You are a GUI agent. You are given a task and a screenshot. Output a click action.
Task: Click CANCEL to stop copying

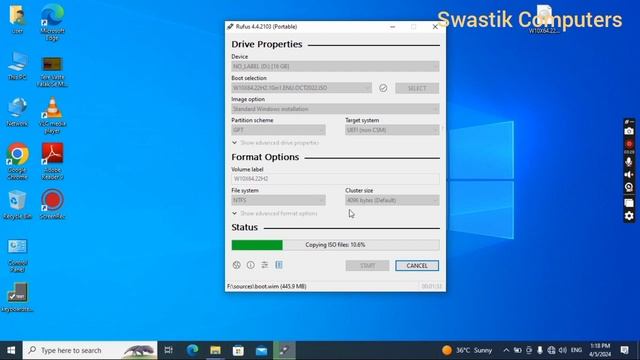pyautogui.click(x=417, y=266)
